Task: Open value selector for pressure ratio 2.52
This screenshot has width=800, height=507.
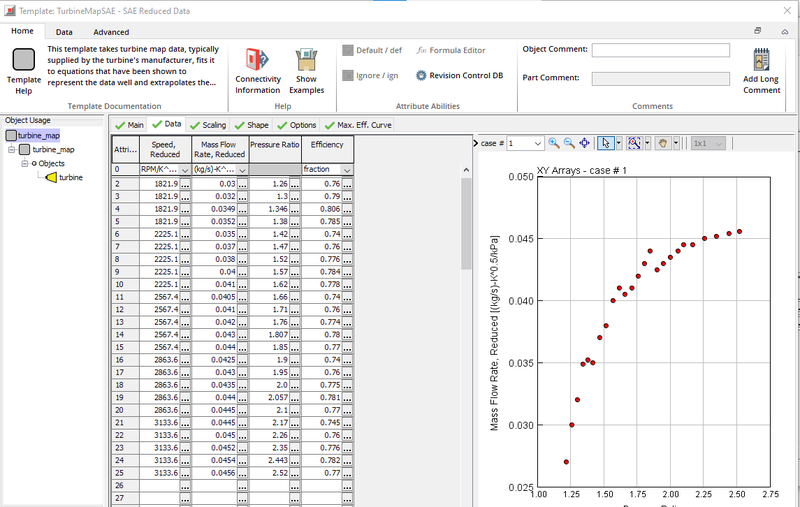Action: point(294,473)
